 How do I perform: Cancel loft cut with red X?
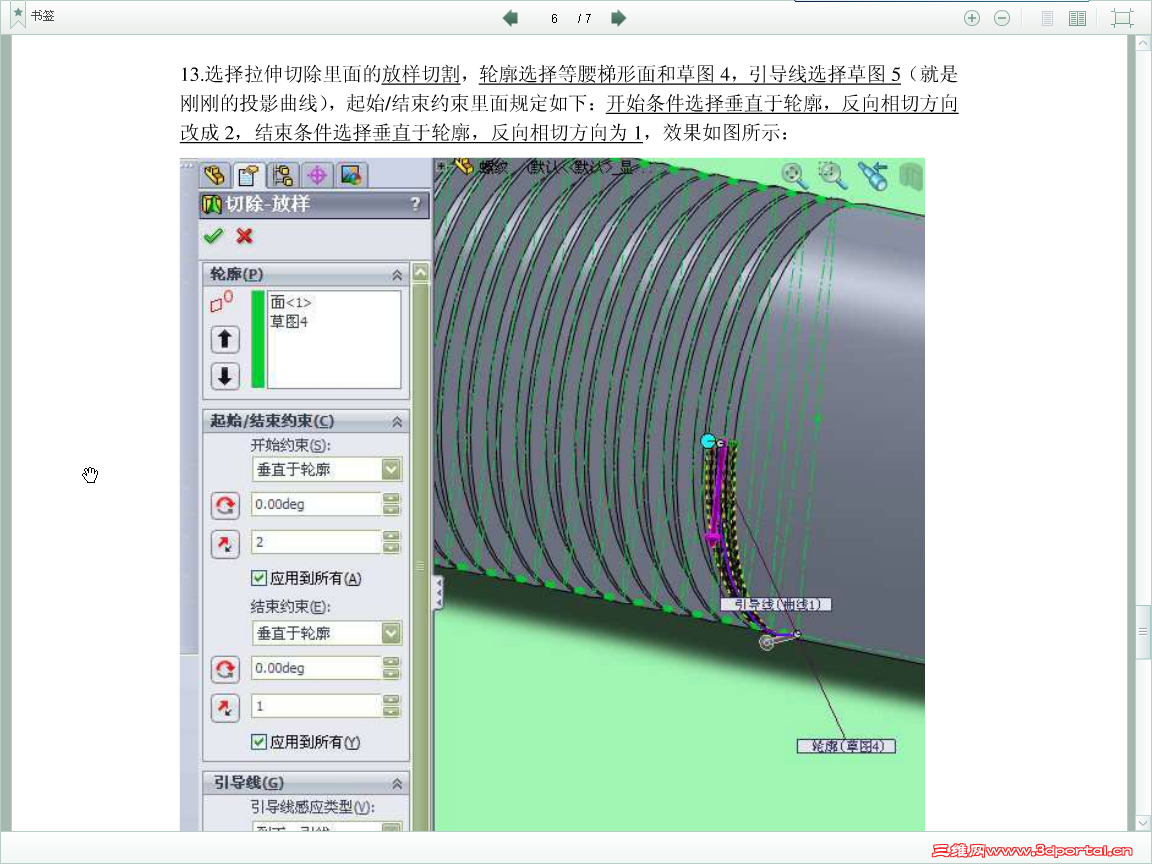(x=245, y=236)
